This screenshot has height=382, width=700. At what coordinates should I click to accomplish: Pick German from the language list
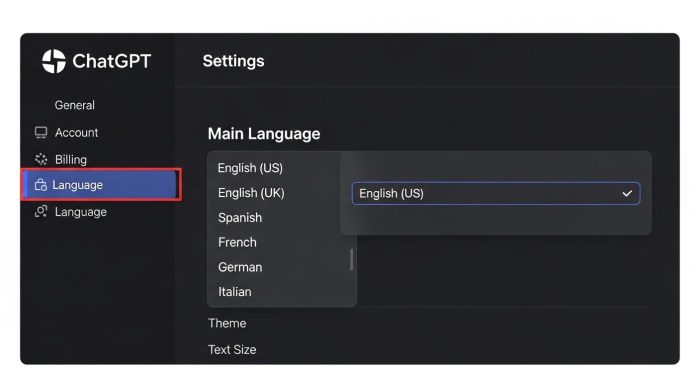click(240, 267)
